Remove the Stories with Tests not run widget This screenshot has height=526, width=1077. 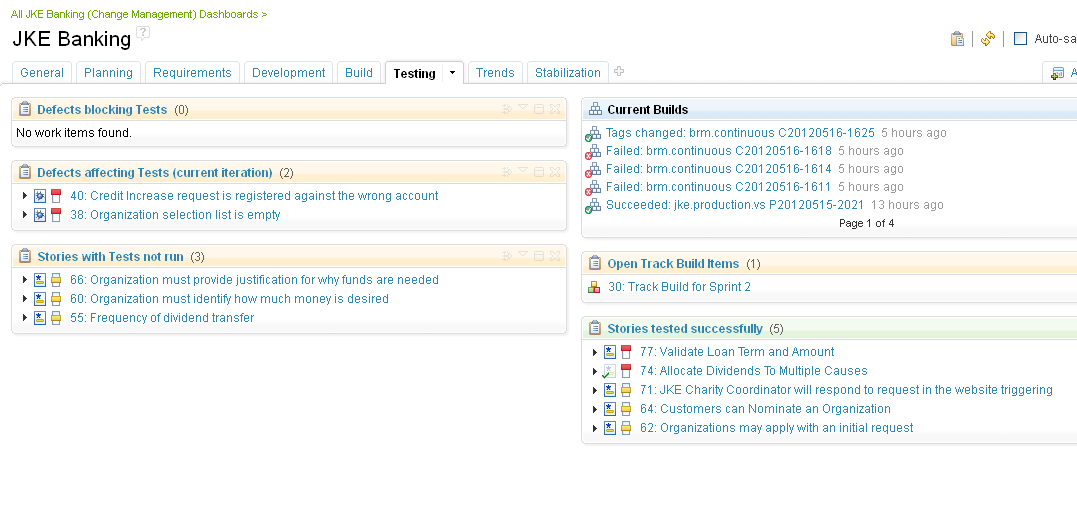[x=555, y=256]
